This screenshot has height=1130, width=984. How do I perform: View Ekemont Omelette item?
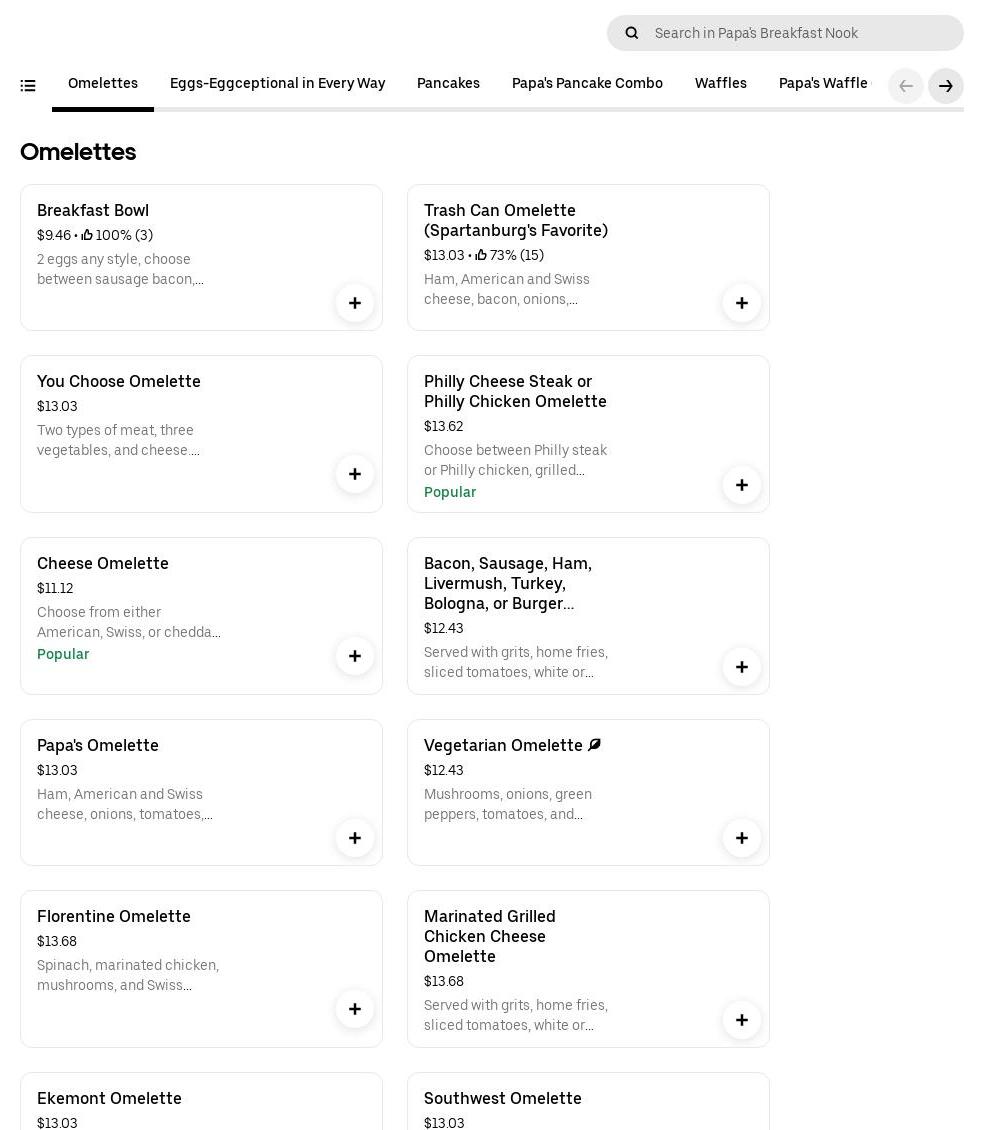tap(109, 1099)
